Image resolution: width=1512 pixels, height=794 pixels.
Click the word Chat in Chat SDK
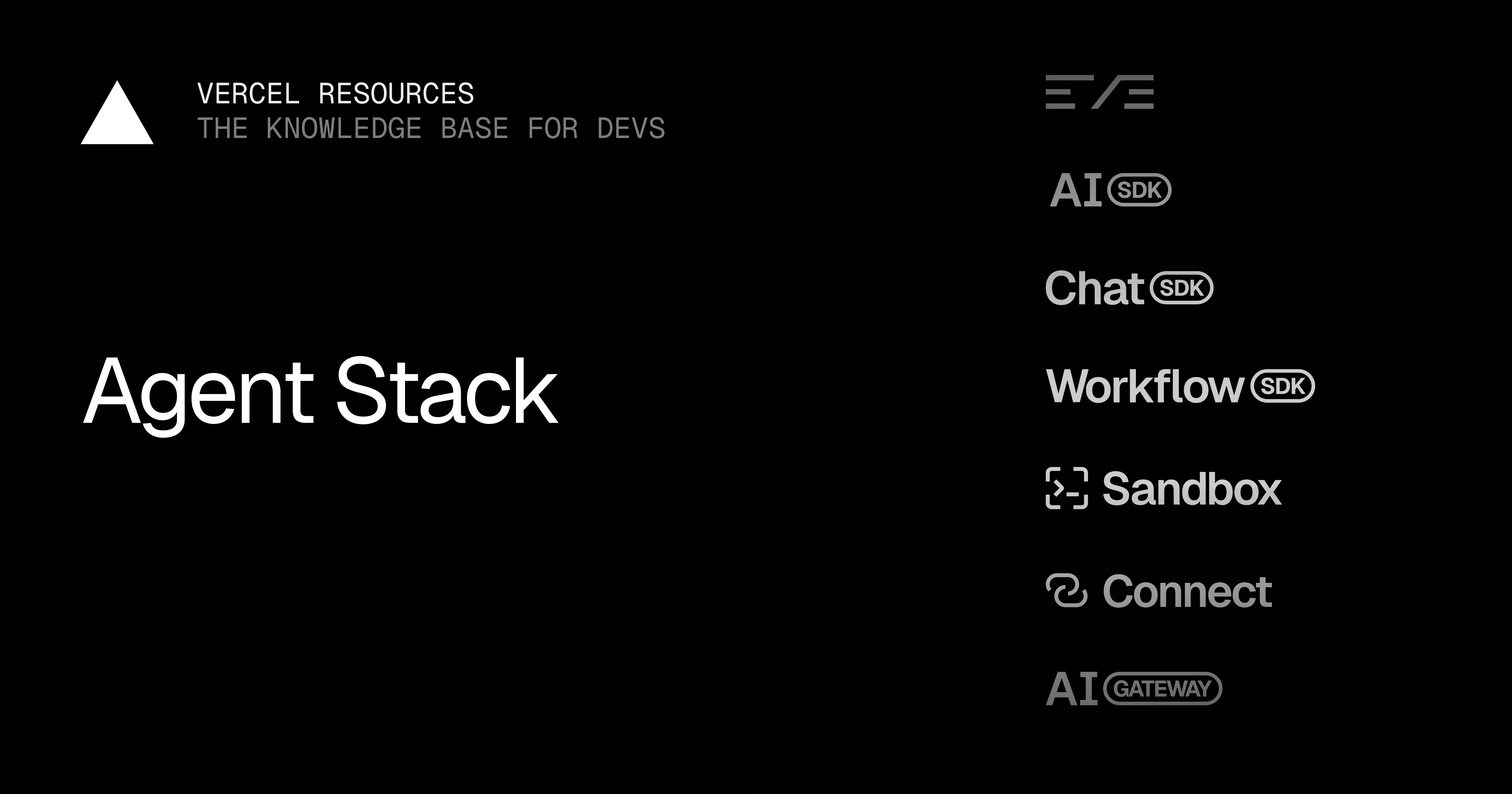coord(1095,288)
